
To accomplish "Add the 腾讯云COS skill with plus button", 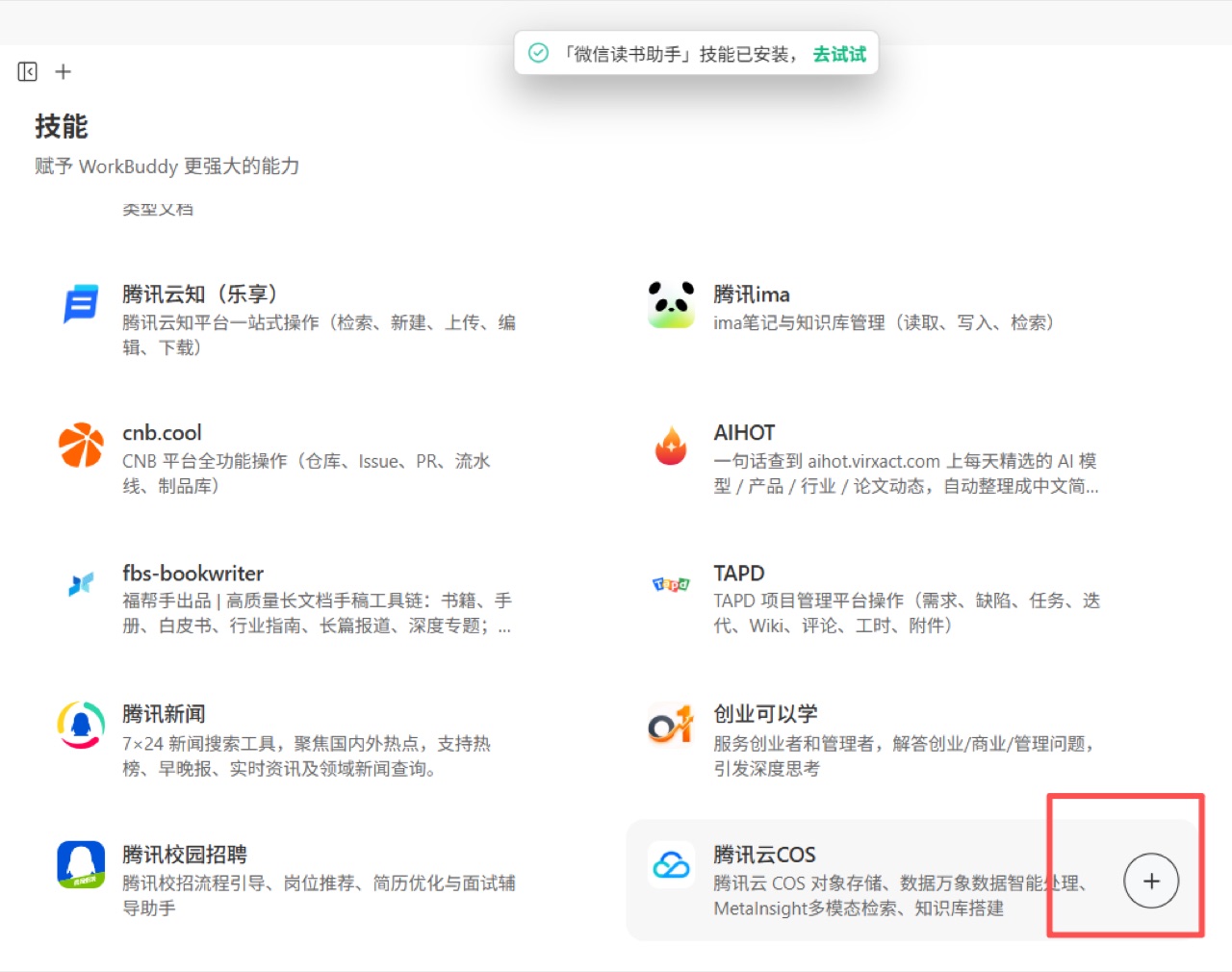I will [x=1151, y=881].
